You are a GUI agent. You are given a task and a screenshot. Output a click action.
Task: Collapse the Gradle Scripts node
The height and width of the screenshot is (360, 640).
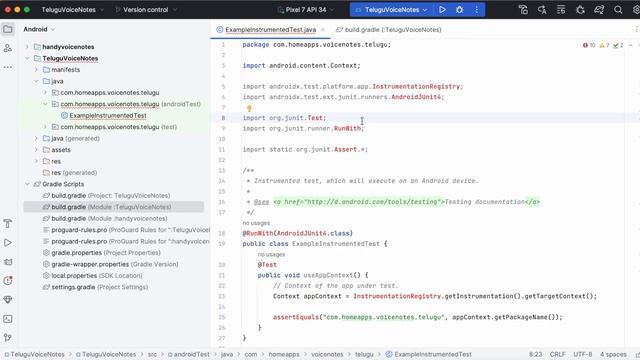tap(27, 184)
